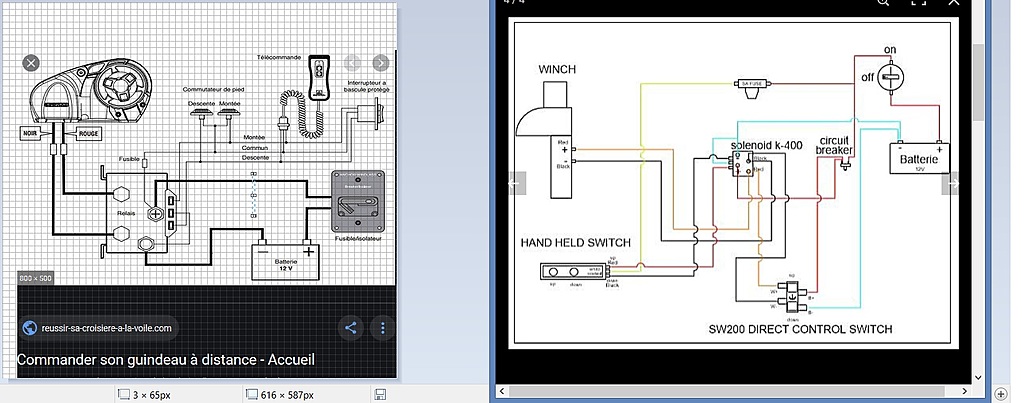Screen dimensions: 1024x403
Task: Click the 'Télécommande' label
Action: pos(278,57)
